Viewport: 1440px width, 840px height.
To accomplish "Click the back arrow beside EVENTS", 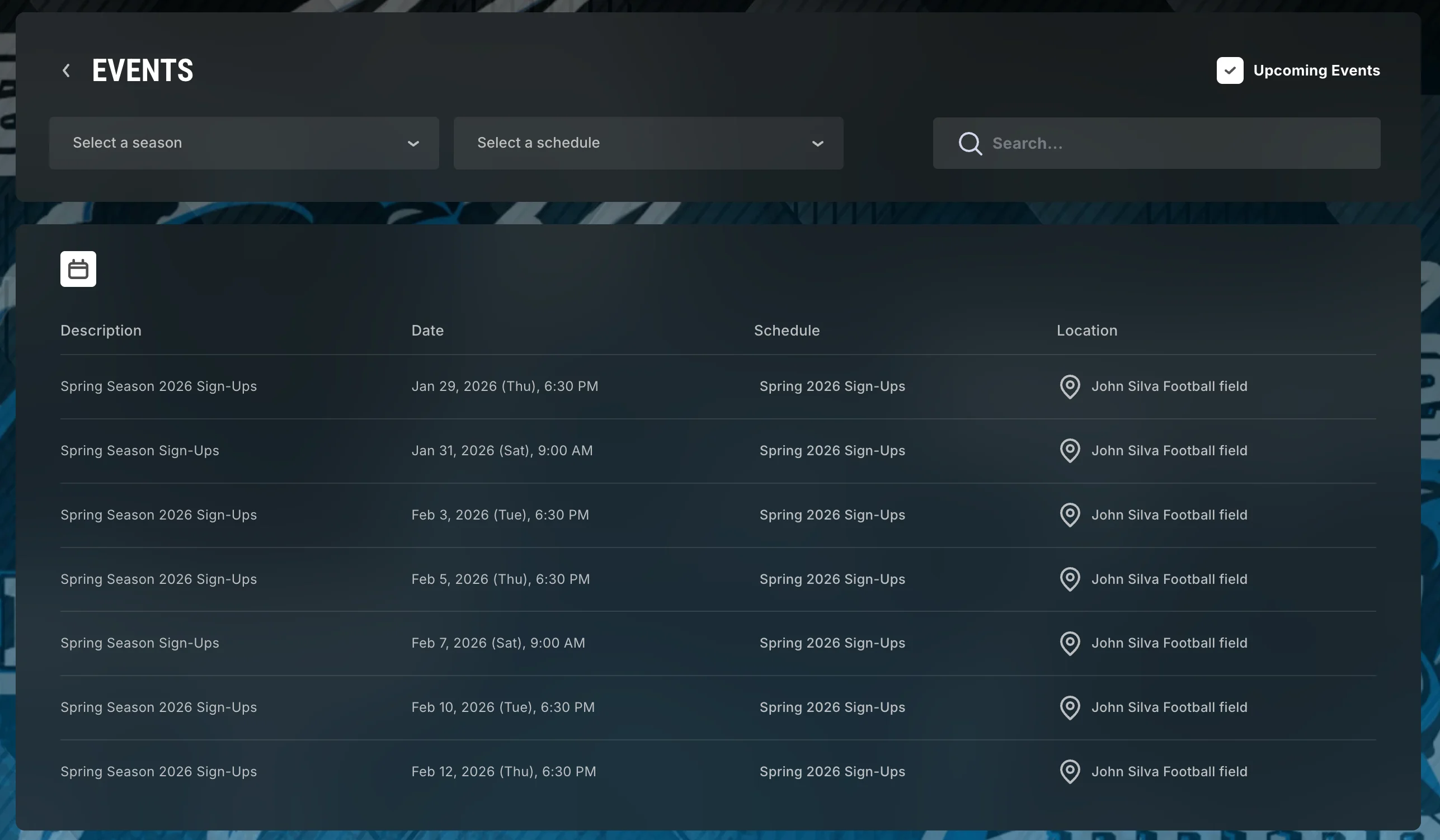I will click(66, 70).
